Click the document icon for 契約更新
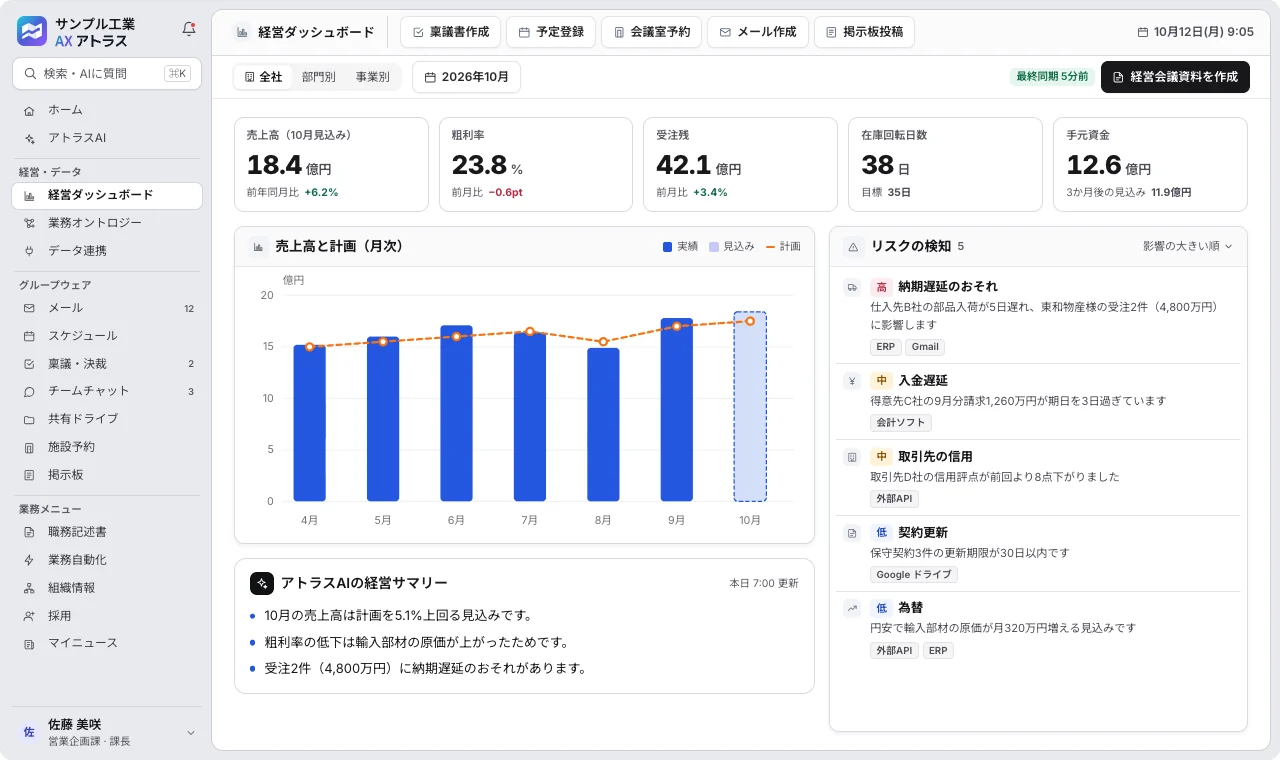Image resolution: width=1280 pixels, height=761 pixels. point(852,533)
